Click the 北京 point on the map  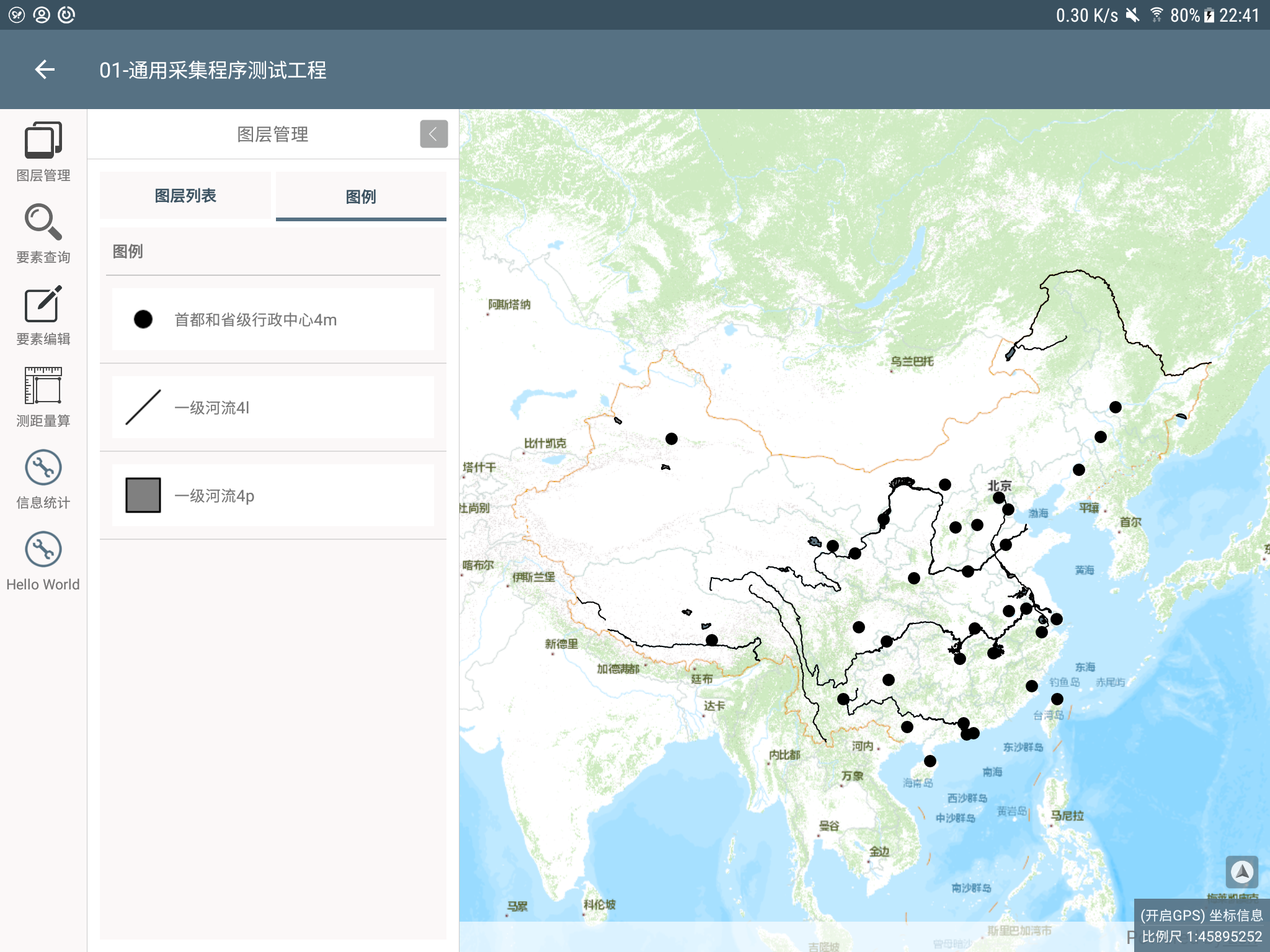pos(998,497)
